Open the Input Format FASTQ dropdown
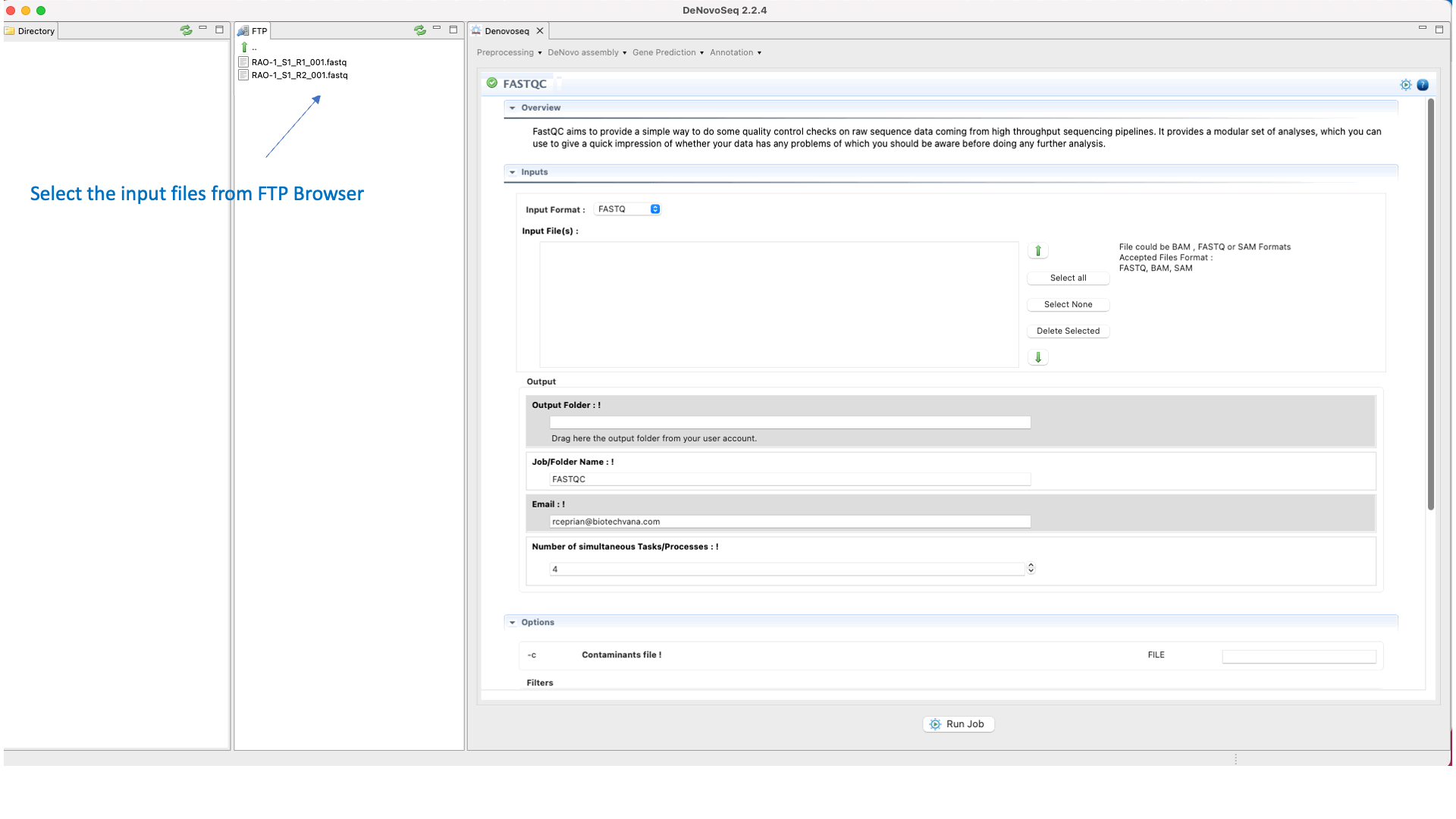This screenshot has width=1456, height=819. click(x=627, y=209)
